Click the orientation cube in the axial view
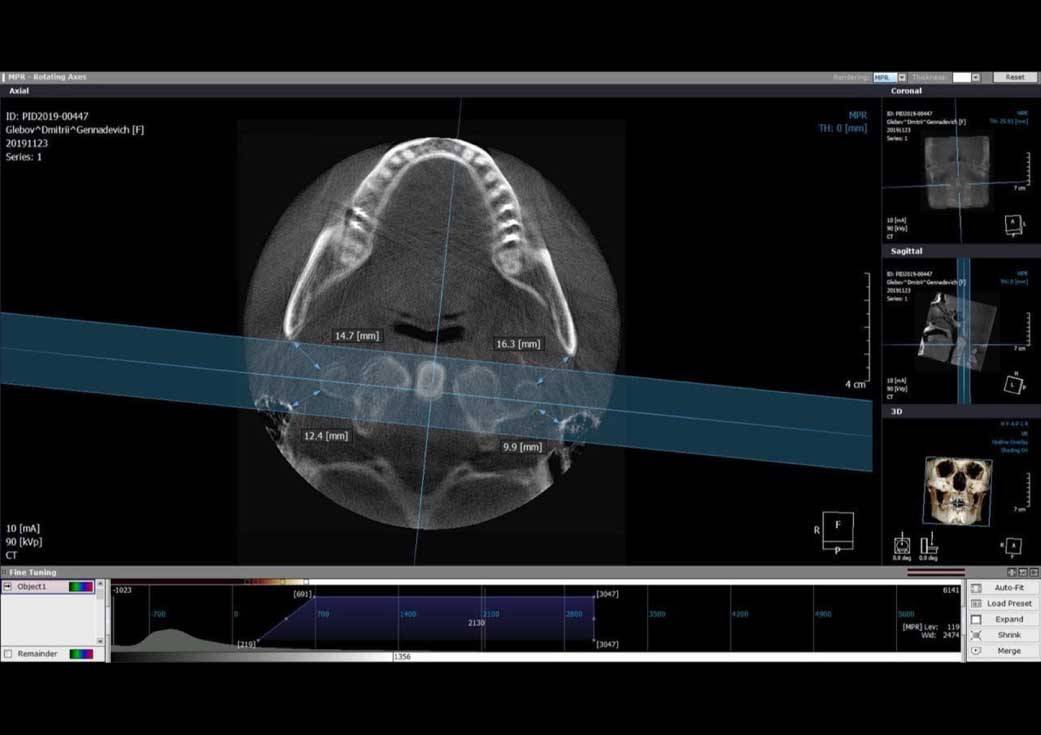Viewport: 1041px width, 735px height. [838, 531]
